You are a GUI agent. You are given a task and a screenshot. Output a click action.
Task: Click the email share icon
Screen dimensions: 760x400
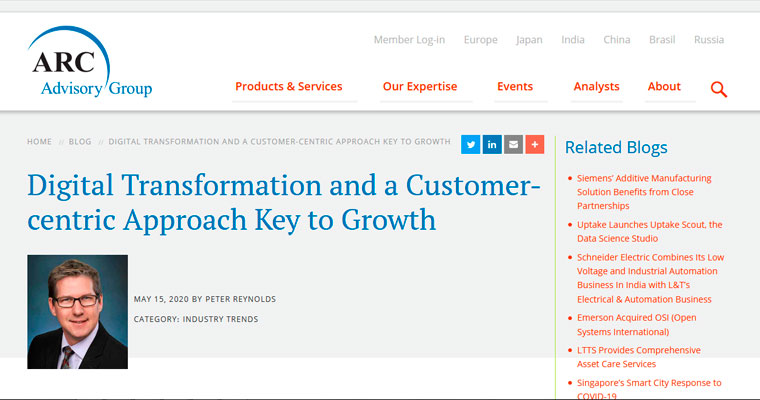coord(513,144)
